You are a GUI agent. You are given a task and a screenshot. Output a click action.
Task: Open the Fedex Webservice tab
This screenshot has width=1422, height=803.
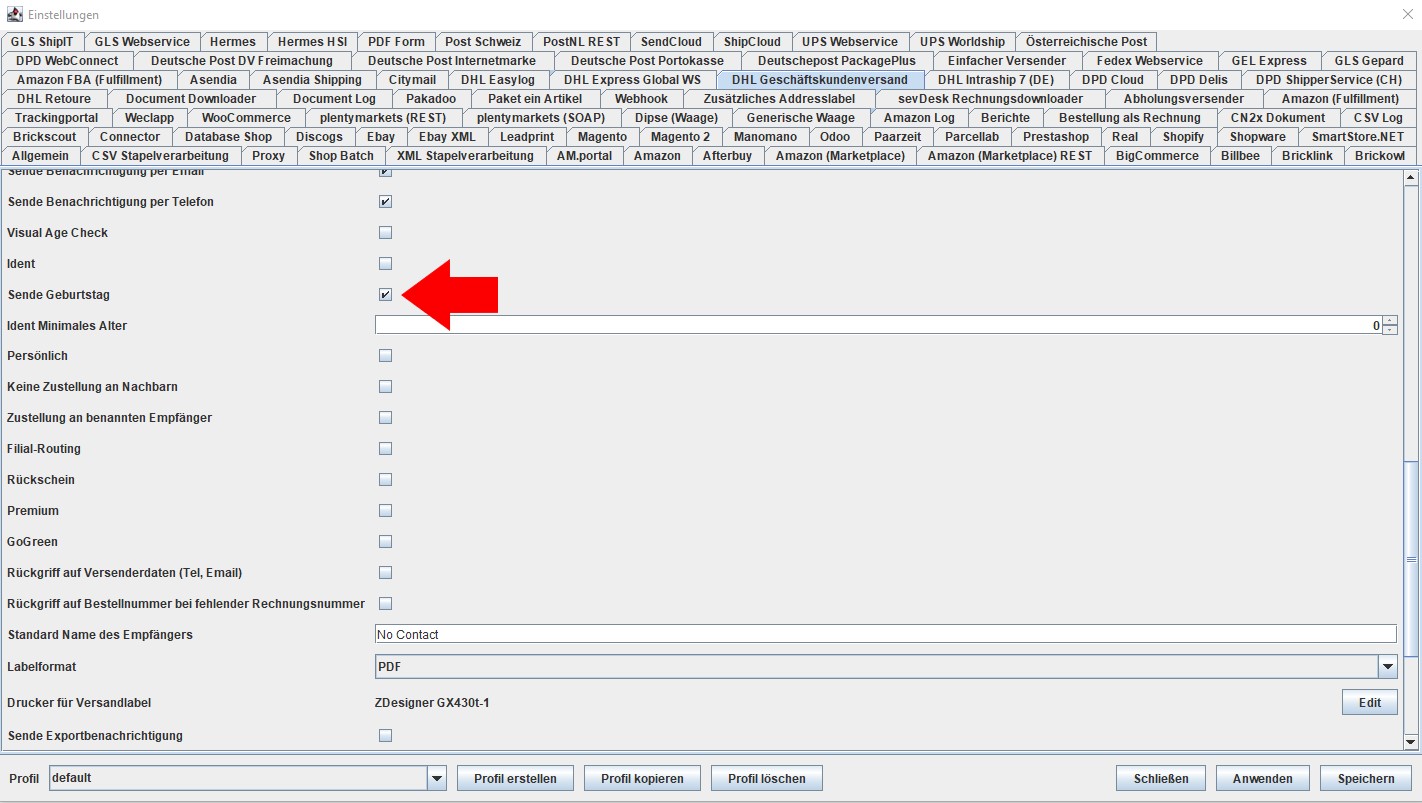pos(1150,61)
